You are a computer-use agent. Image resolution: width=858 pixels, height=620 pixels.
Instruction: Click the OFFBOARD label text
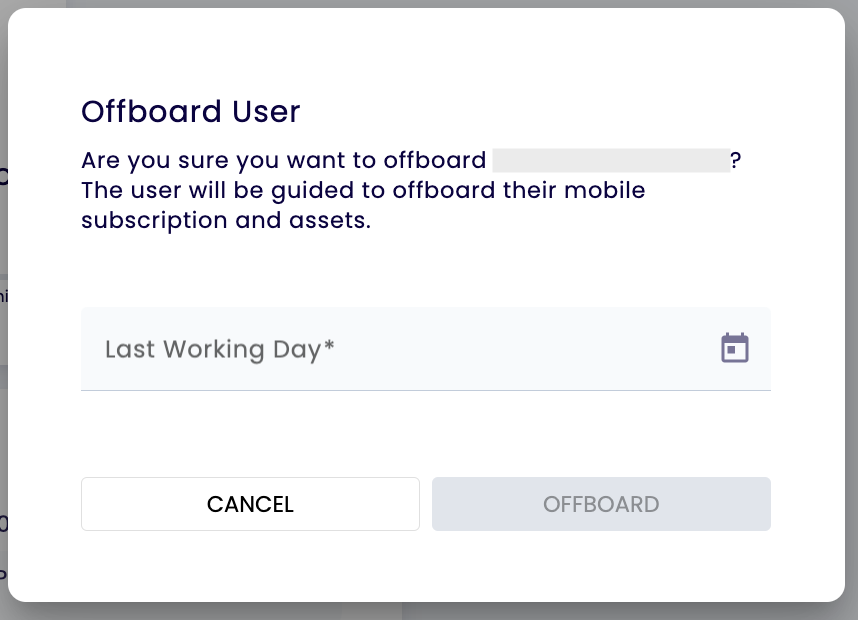pos(601,504)
